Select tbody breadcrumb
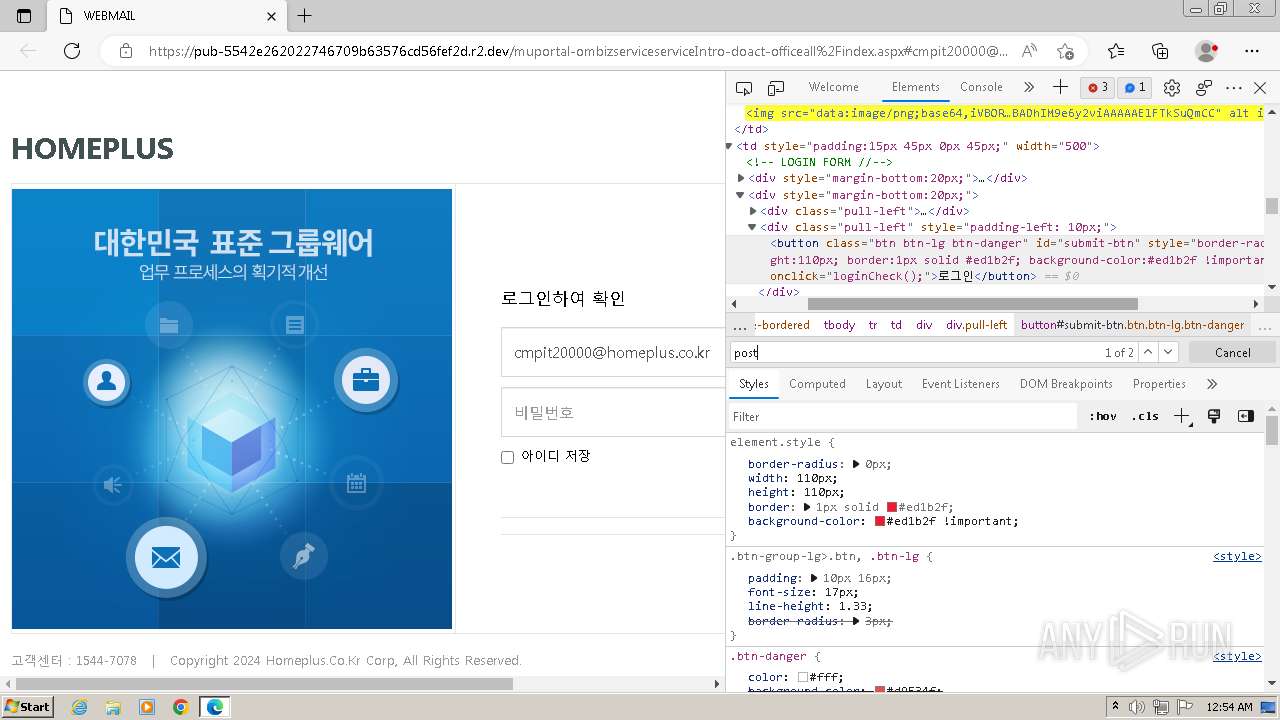Screen dimensions: 1280x720 click(839, 325)
